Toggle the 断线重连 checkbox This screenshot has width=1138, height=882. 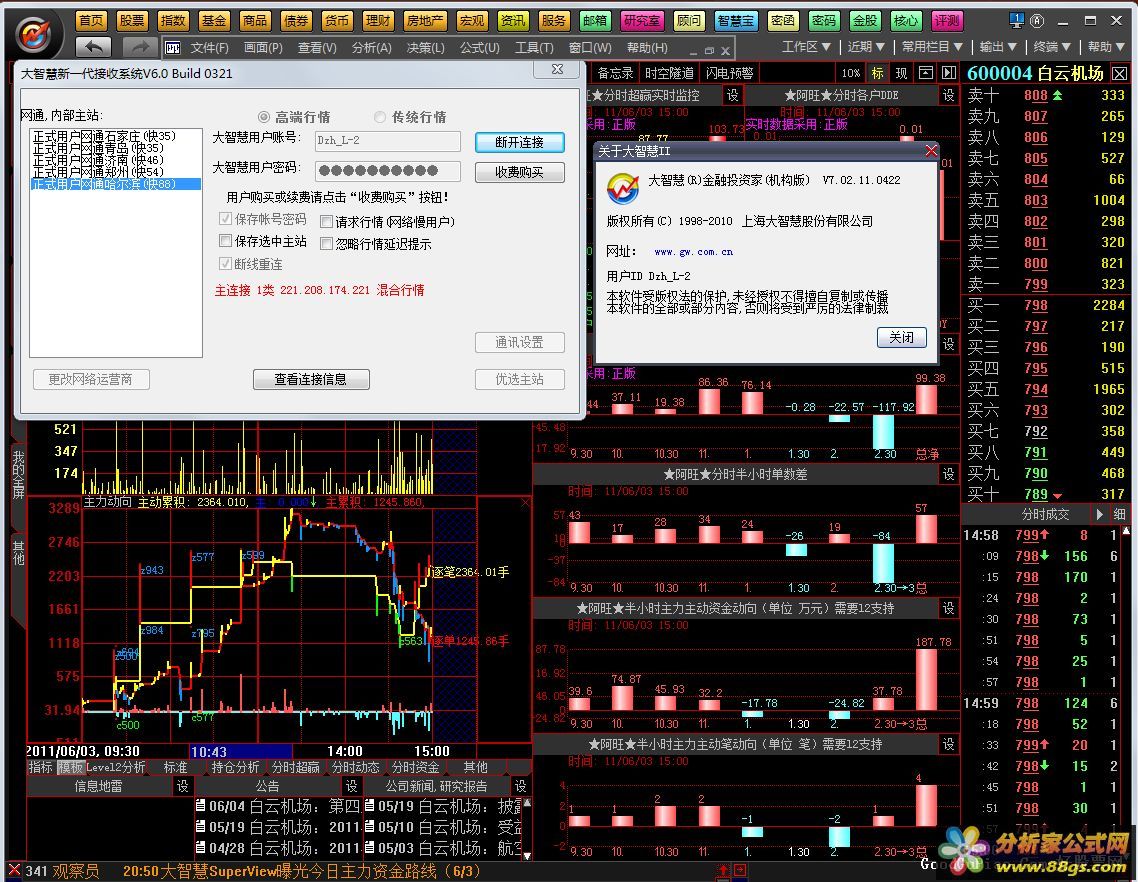225,264
